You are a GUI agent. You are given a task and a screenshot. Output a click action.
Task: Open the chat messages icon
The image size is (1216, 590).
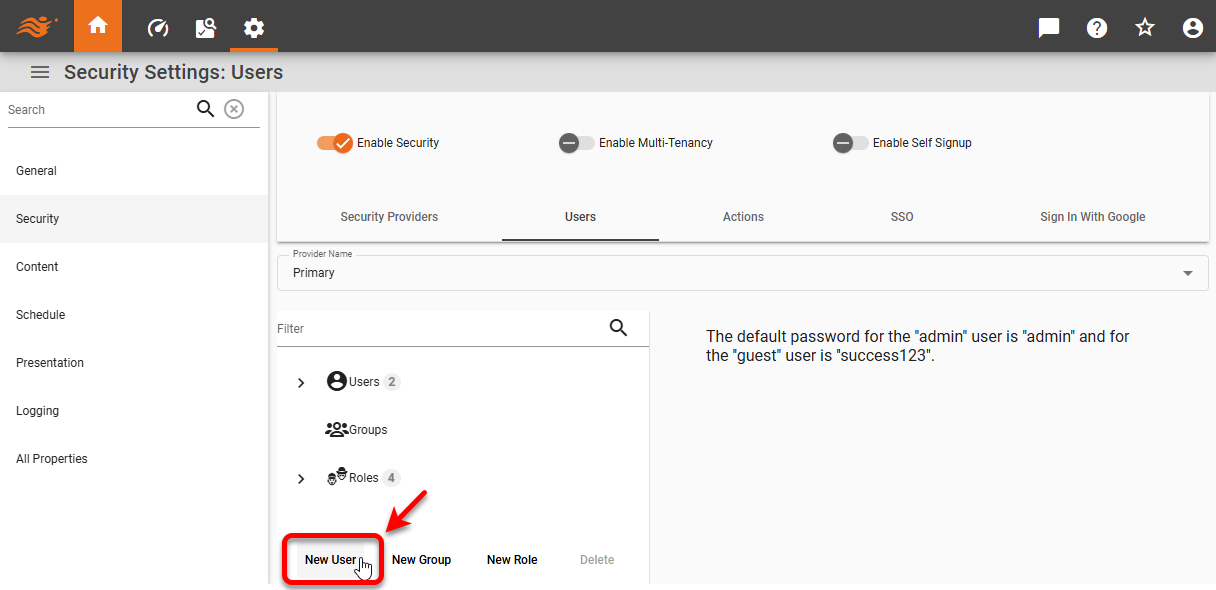1048,28
